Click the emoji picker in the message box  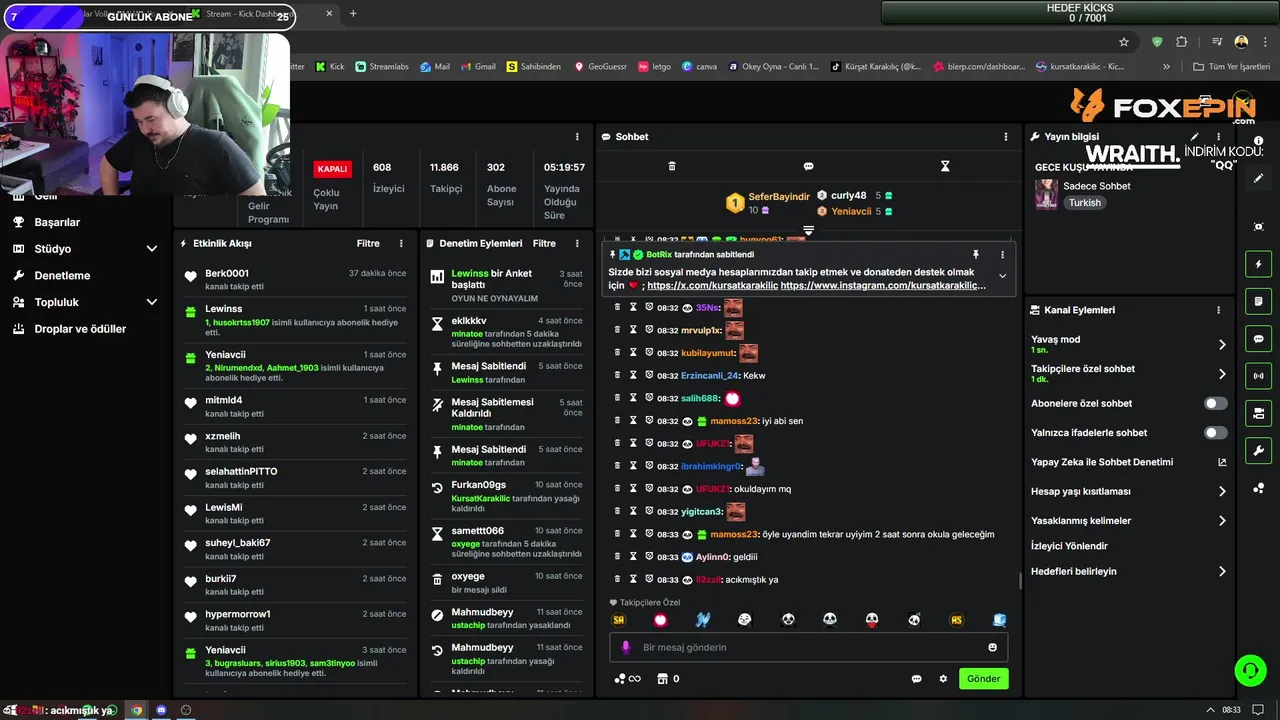[993, 648]
